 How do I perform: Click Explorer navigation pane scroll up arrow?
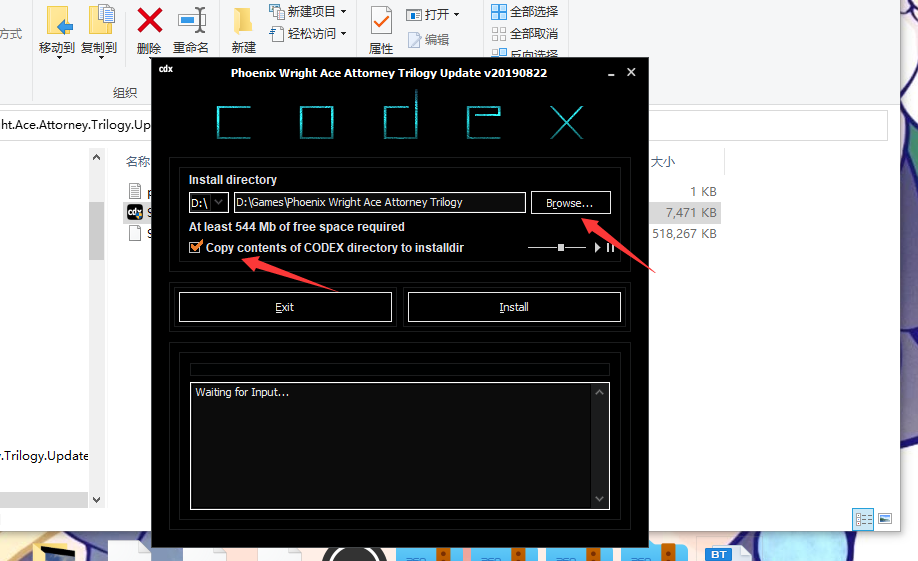coord(97,158)
